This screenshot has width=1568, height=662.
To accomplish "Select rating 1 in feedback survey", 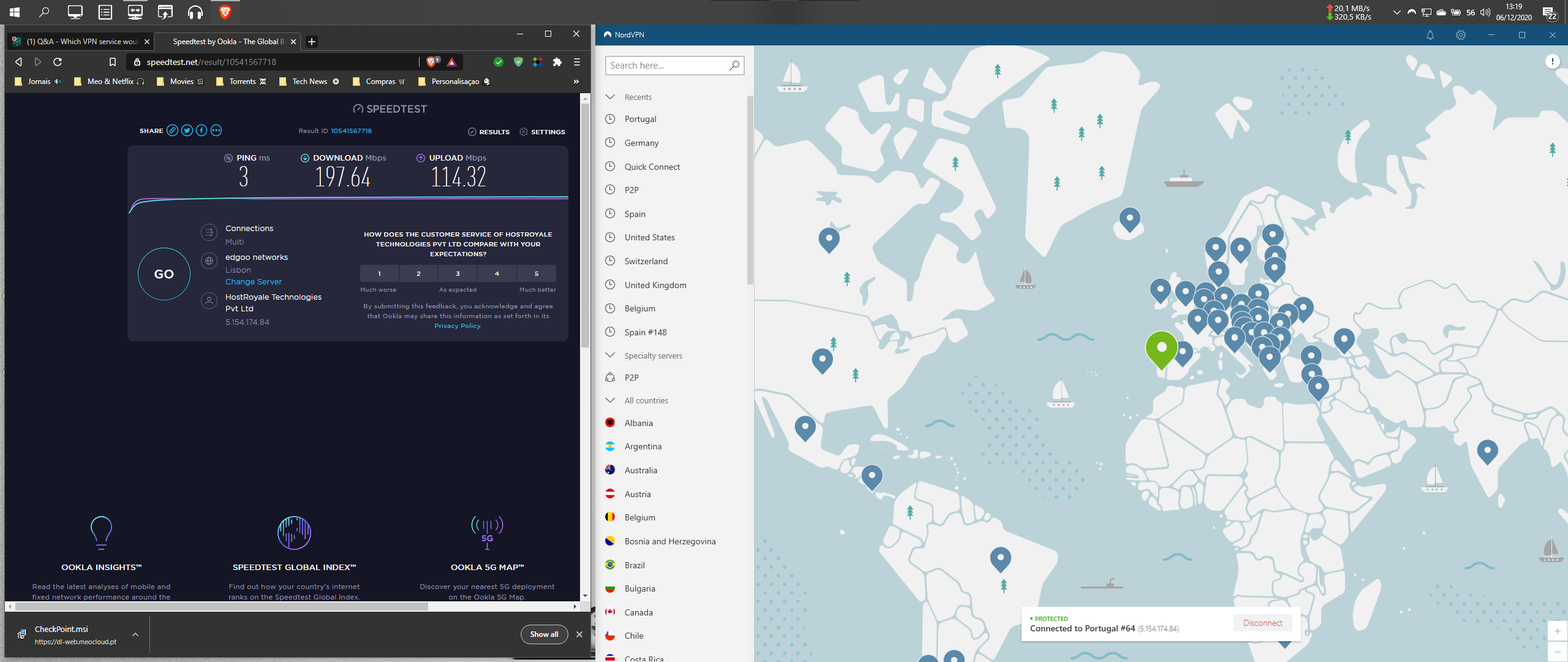I will point(379,273).
